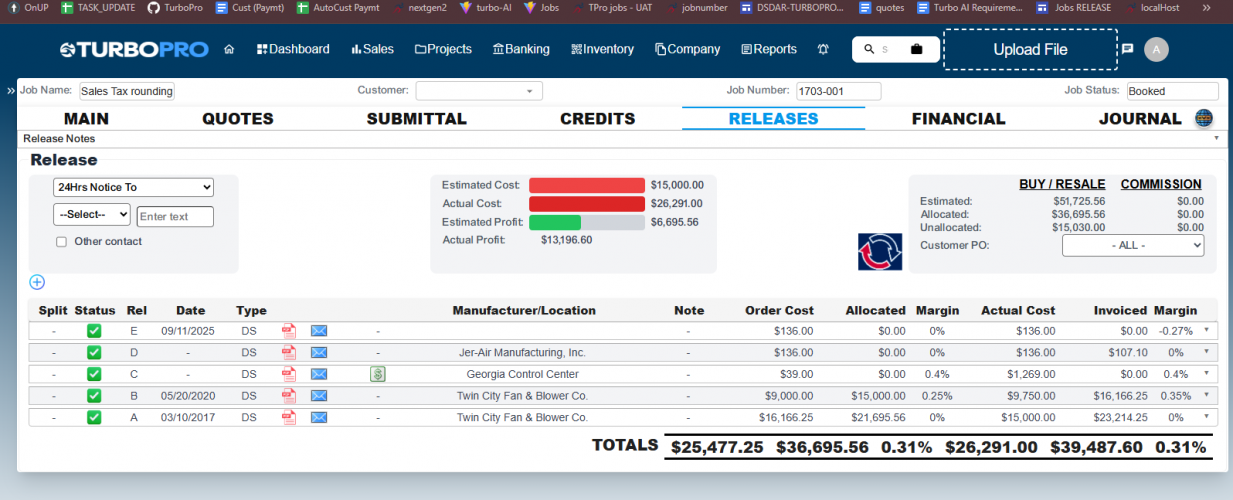The image size is (1233, 500).
Task: Open the PDF icon for release D
Action: 289,352
